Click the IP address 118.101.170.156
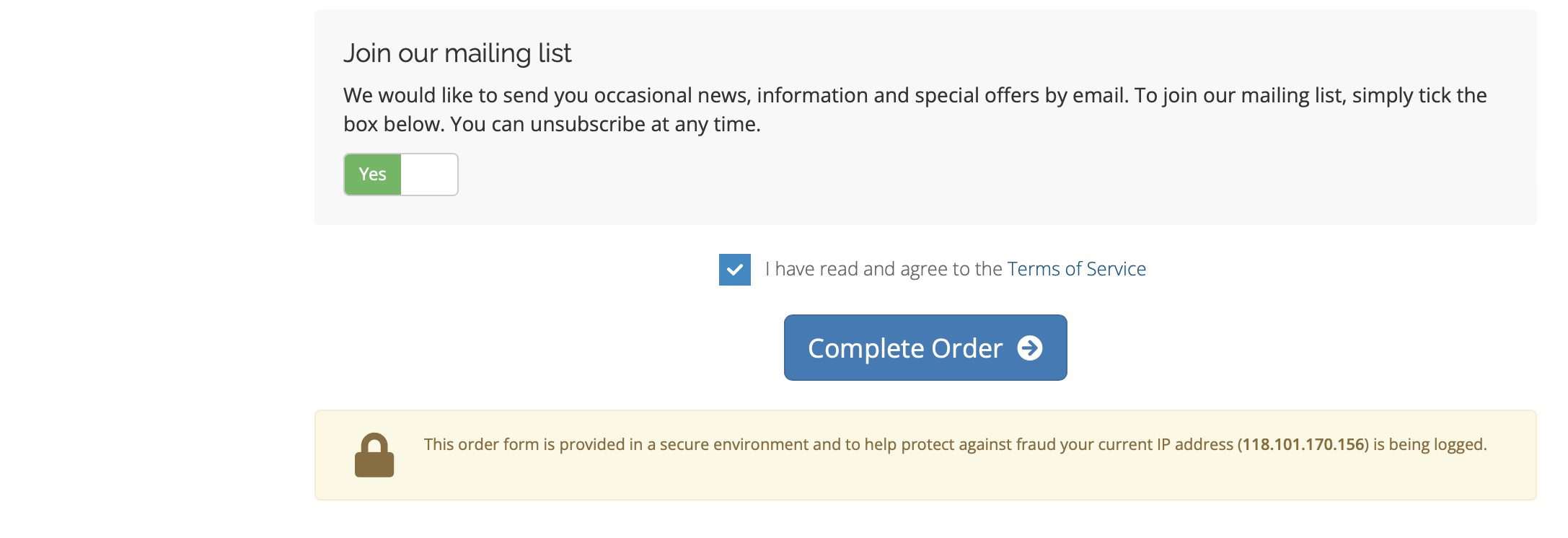Viewport: 1568px width, 538px height. [x=1303, y=444]
